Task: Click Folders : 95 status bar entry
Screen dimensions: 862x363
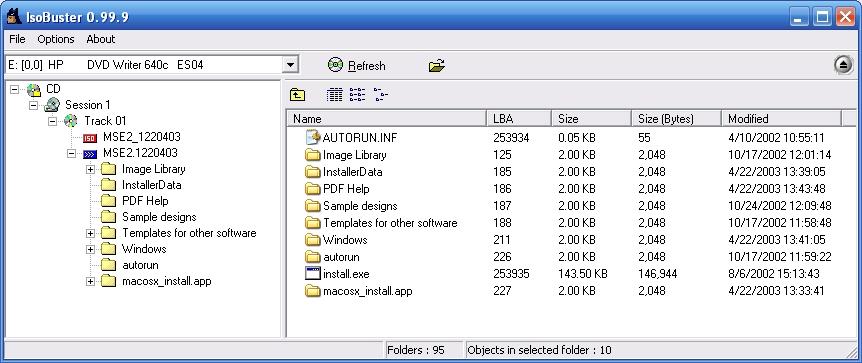Action: (x=416, y=350)
